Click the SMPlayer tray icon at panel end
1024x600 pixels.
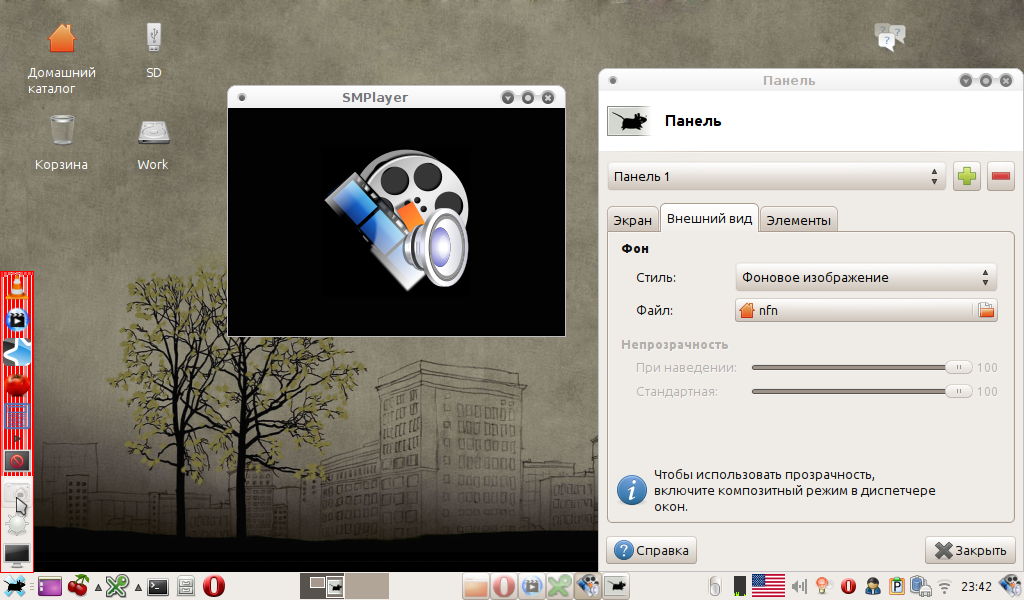(1010, 586)
